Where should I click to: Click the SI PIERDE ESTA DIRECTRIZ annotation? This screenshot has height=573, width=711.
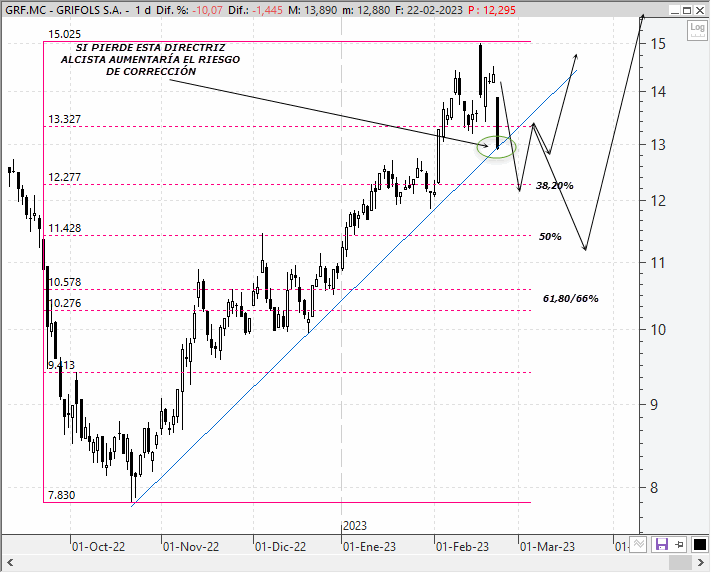tap(151, 59)
